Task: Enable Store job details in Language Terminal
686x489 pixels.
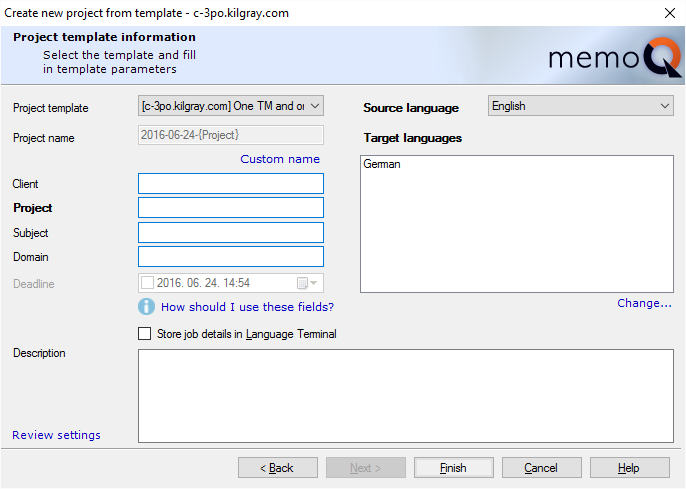Action: 144,334
